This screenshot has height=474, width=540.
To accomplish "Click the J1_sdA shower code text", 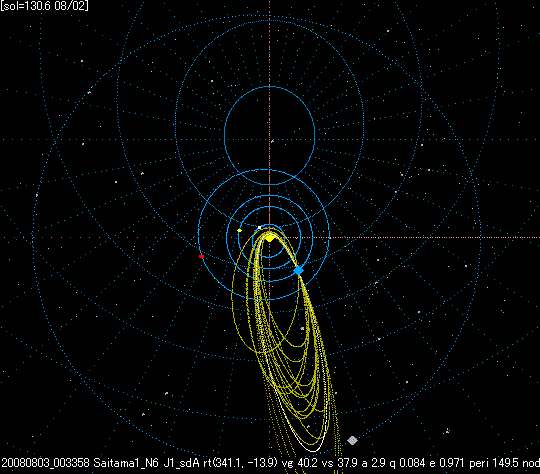I will [181, 463].
